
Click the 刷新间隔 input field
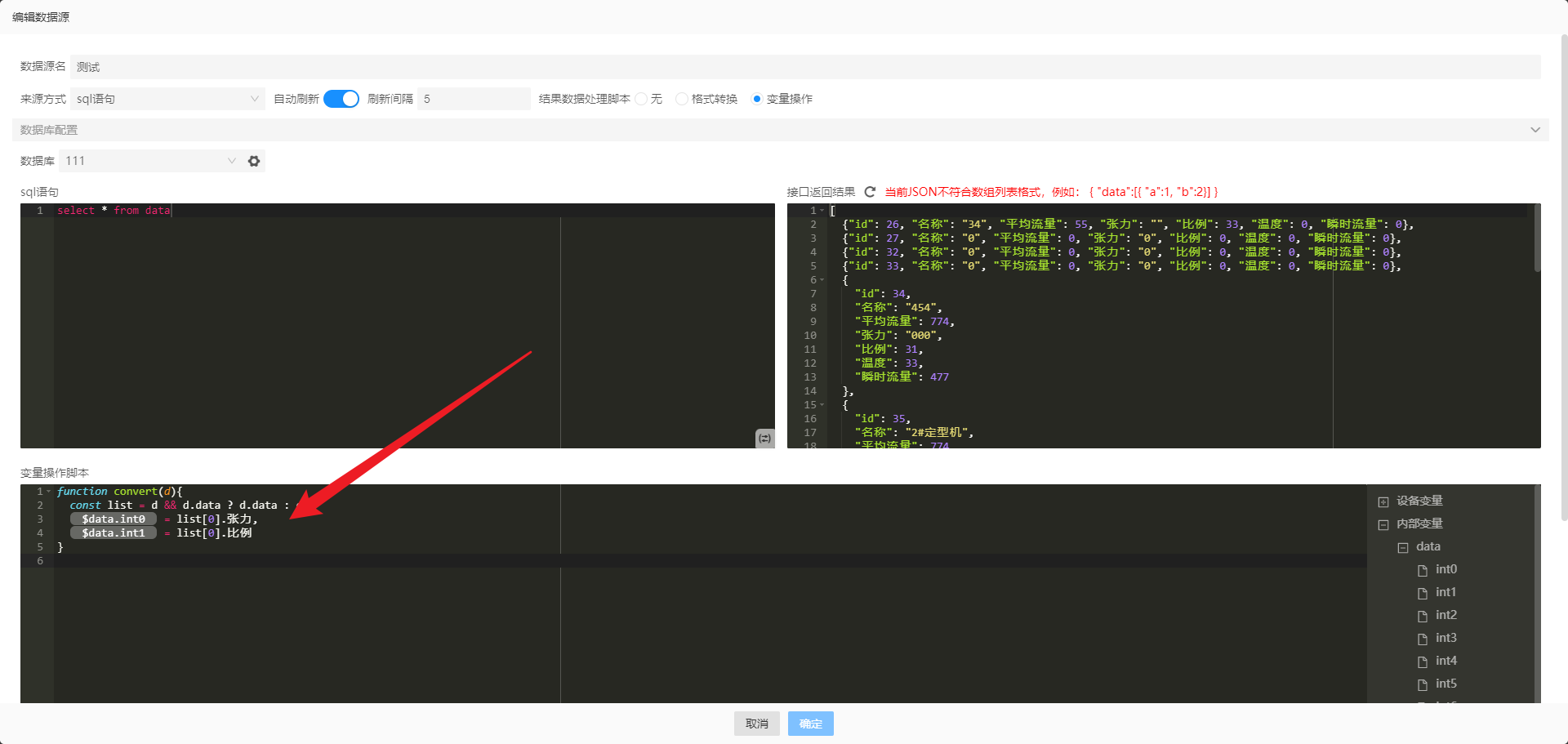coord(474,99)
